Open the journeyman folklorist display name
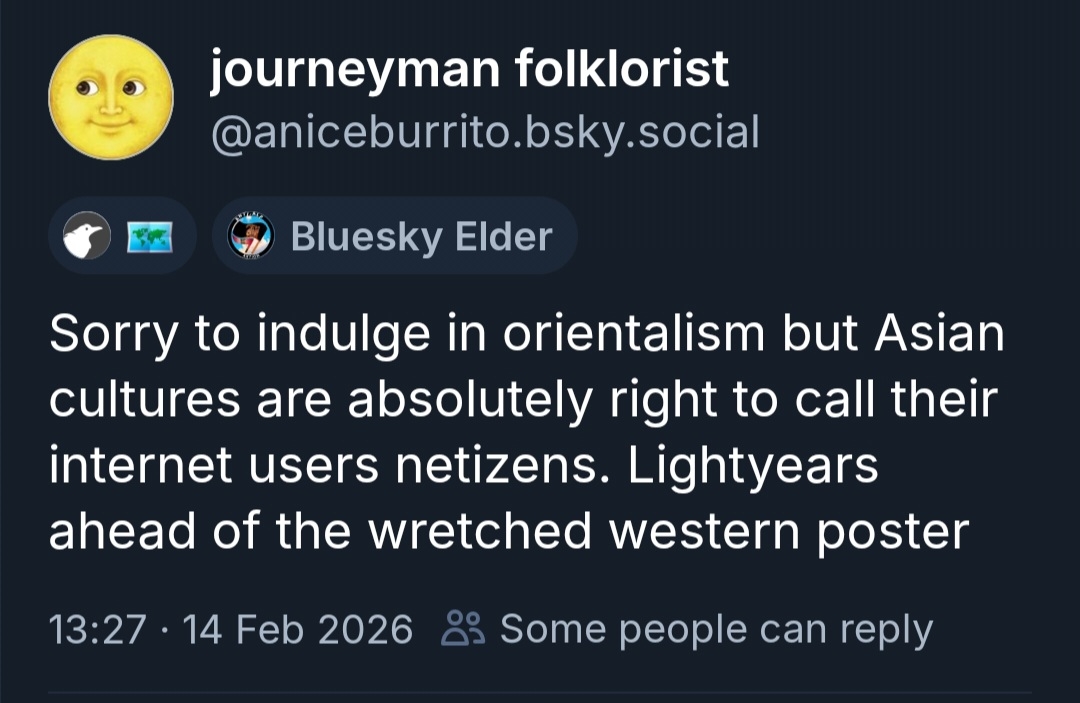Image resolution: width=1080 pixels, height=703 pixels. coord(469,70)
